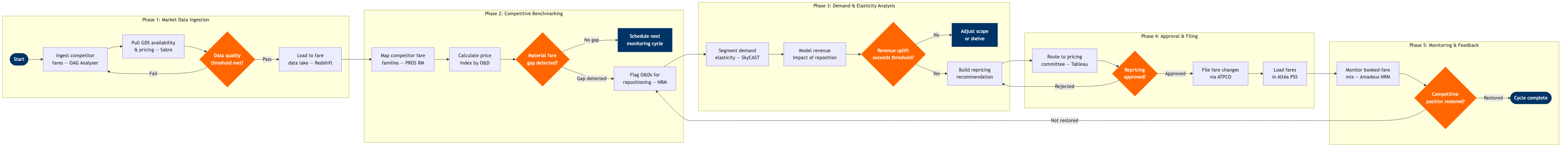The image size is (1568, 148).
Task: Click the Phase 3: Demand & Elasticity Analysis title
Action: click(854, 6)
